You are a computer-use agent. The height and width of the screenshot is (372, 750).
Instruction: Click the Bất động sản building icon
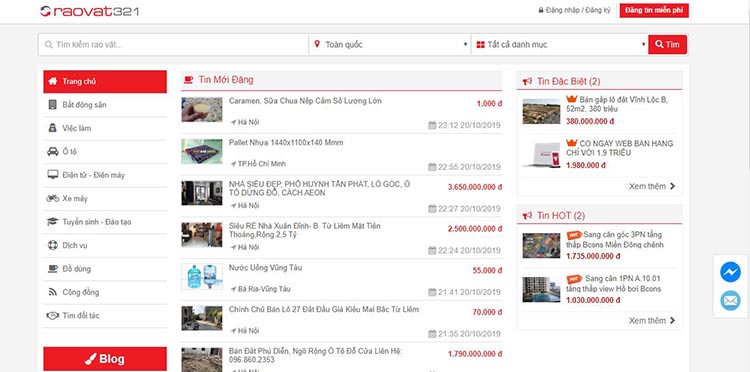pyautogui.click(x=53, y=105)
